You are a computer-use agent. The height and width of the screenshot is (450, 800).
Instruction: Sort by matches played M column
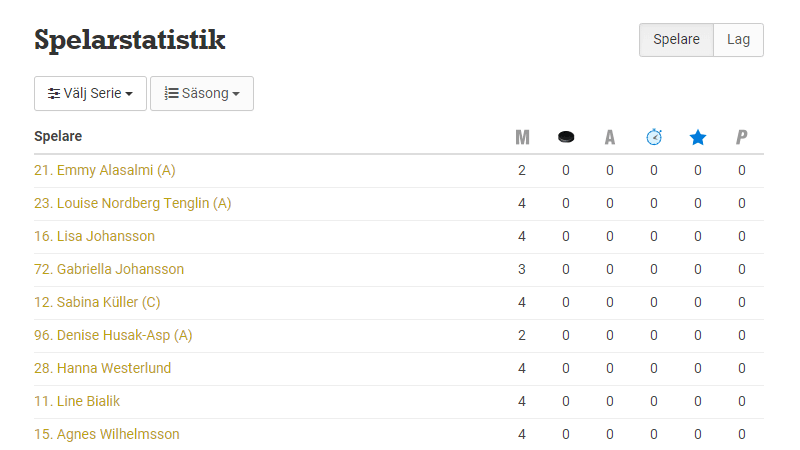point(522,137)
